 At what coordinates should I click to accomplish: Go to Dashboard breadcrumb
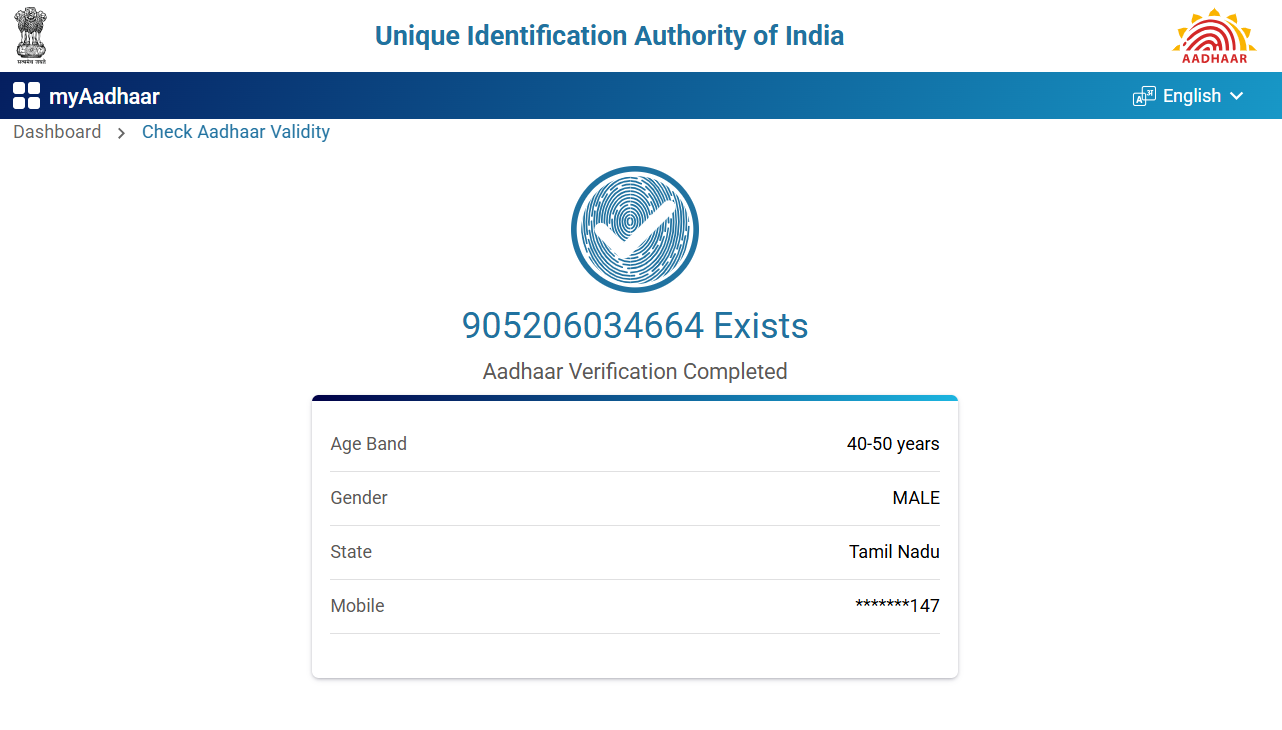[57, 132]
